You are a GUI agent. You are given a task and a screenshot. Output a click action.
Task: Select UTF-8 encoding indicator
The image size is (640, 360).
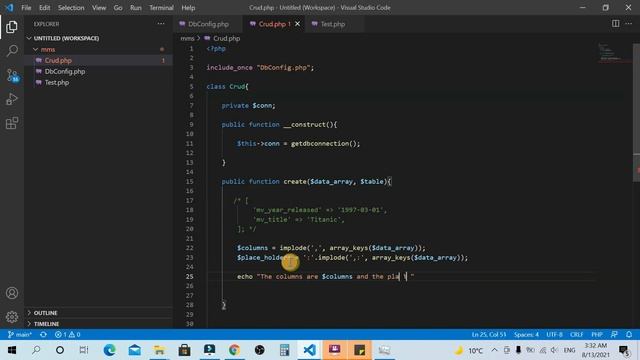(554, 334)
